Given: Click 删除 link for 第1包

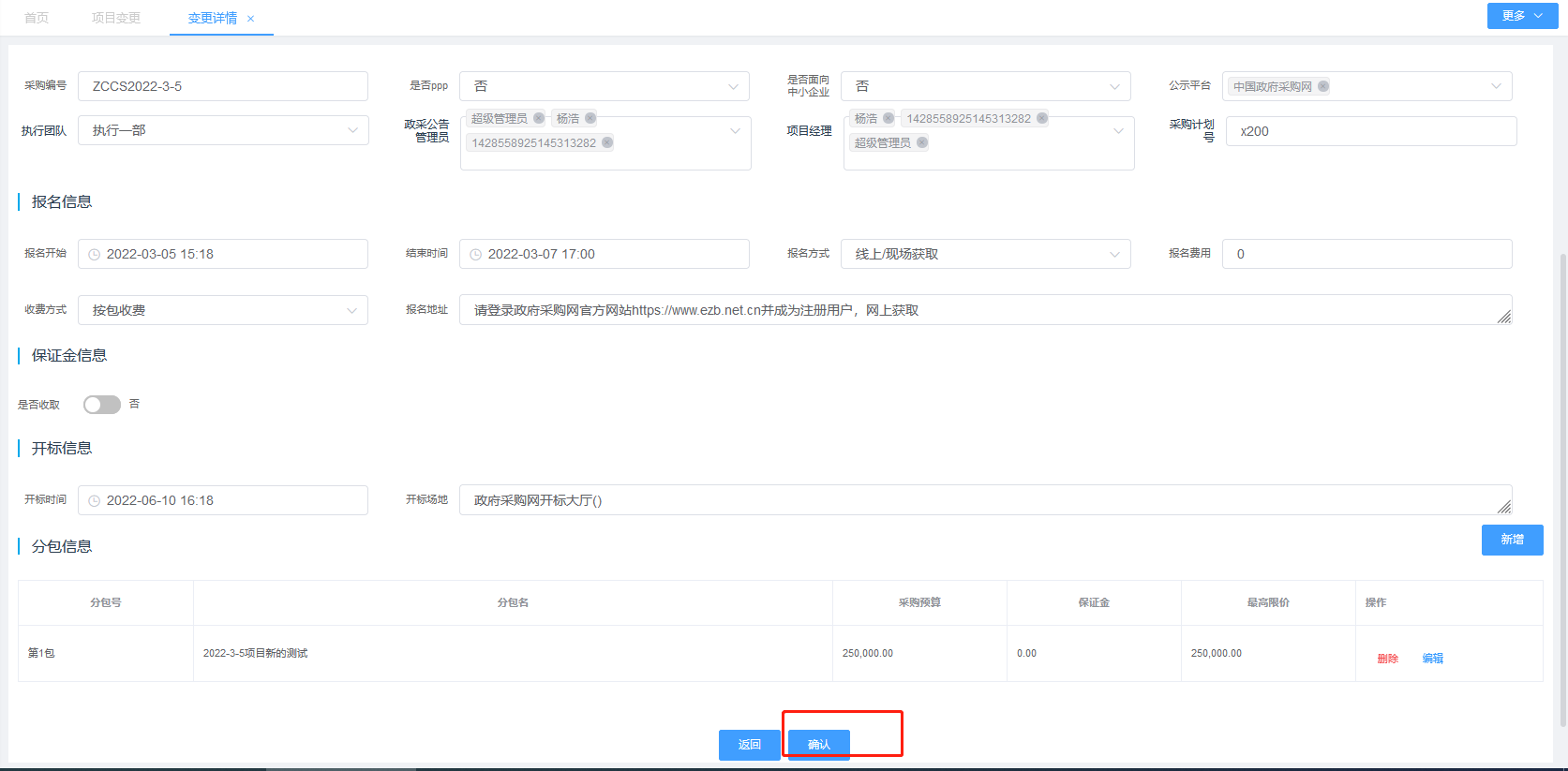Looking at the screenshot, I should (x=1387, y=659).
